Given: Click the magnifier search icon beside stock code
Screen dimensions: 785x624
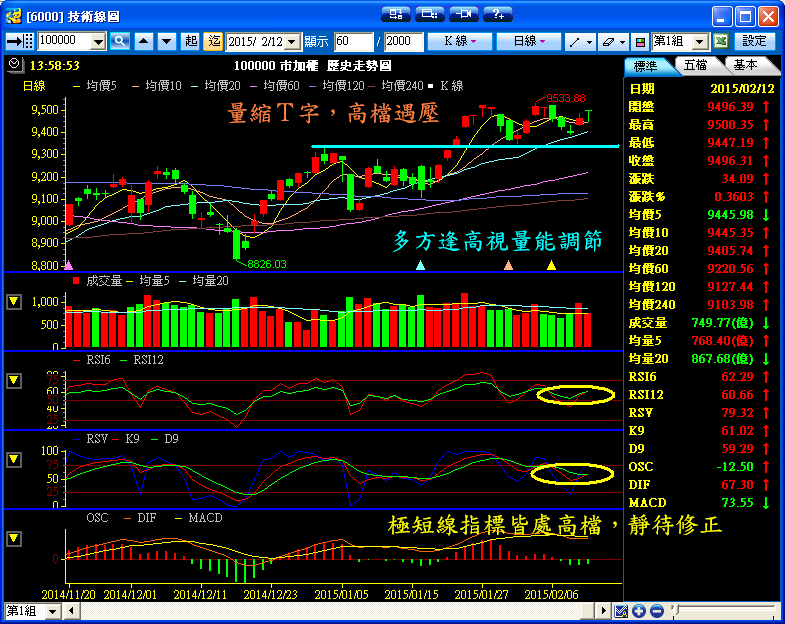Looking at the screenshot, I should pos(120,41).
